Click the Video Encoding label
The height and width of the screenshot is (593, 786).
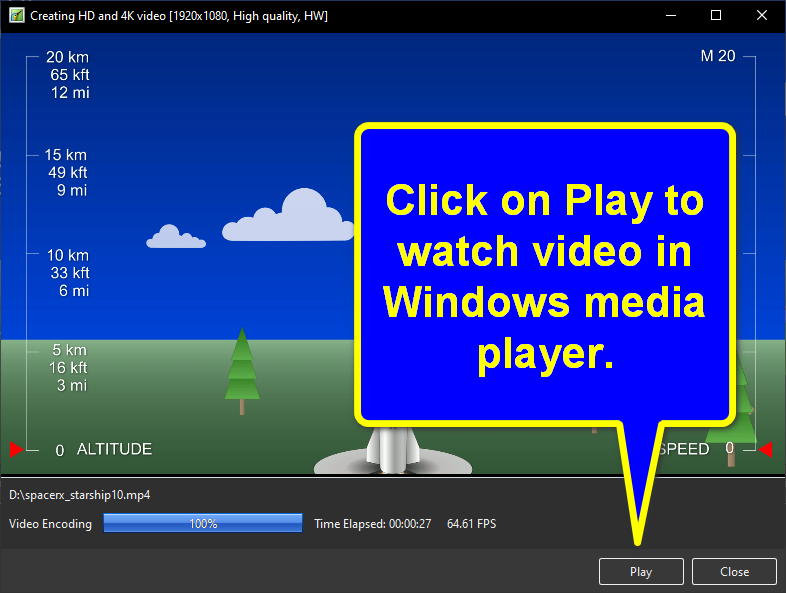click(51, 524)
